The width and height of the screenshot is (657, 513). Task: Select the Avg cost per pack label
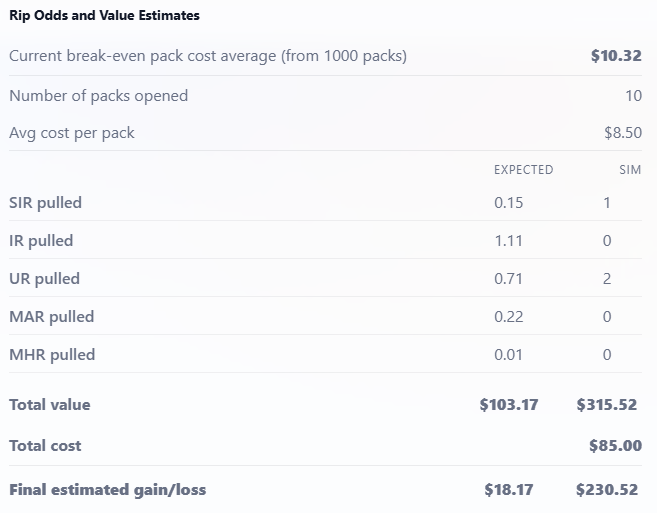click(x=72, y=133)
